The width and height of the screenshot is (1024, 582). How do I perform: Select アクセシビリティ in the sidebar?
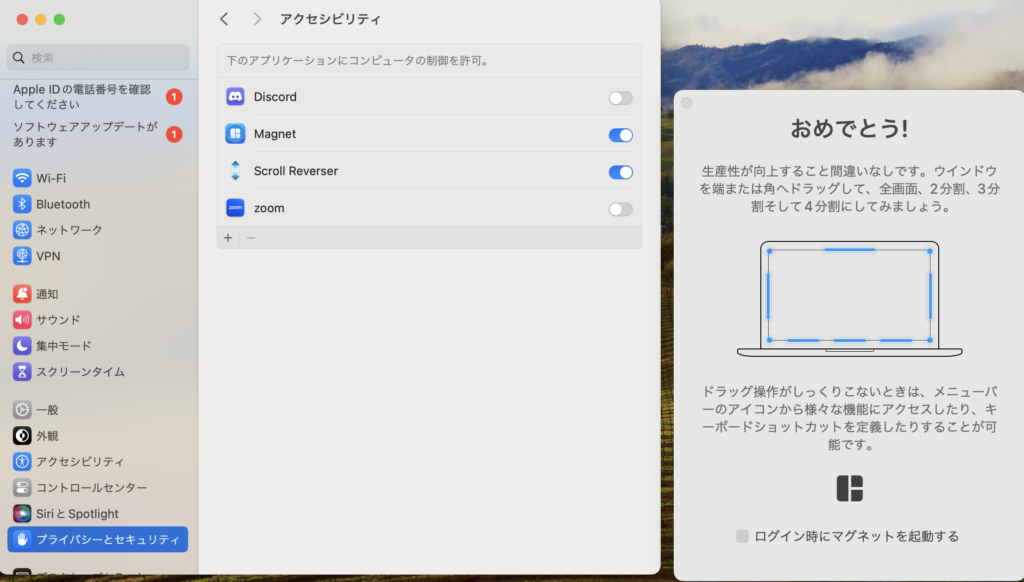pos(80,462)
